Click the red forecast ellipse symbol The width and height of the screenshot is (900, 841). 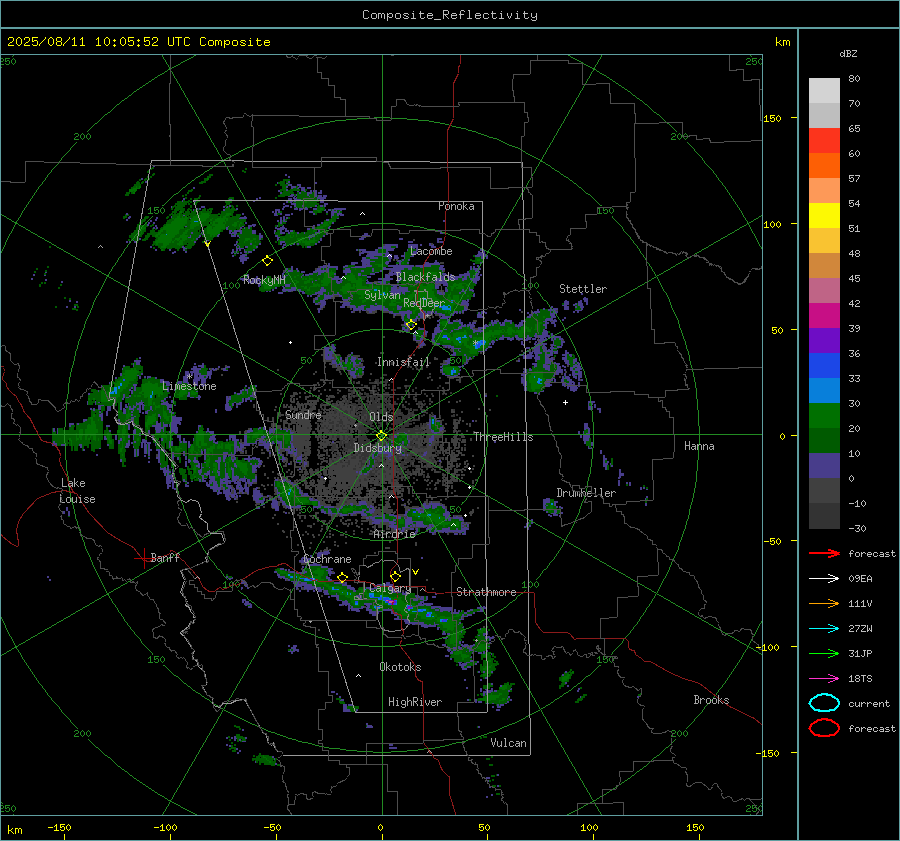[x=824, y=728]
